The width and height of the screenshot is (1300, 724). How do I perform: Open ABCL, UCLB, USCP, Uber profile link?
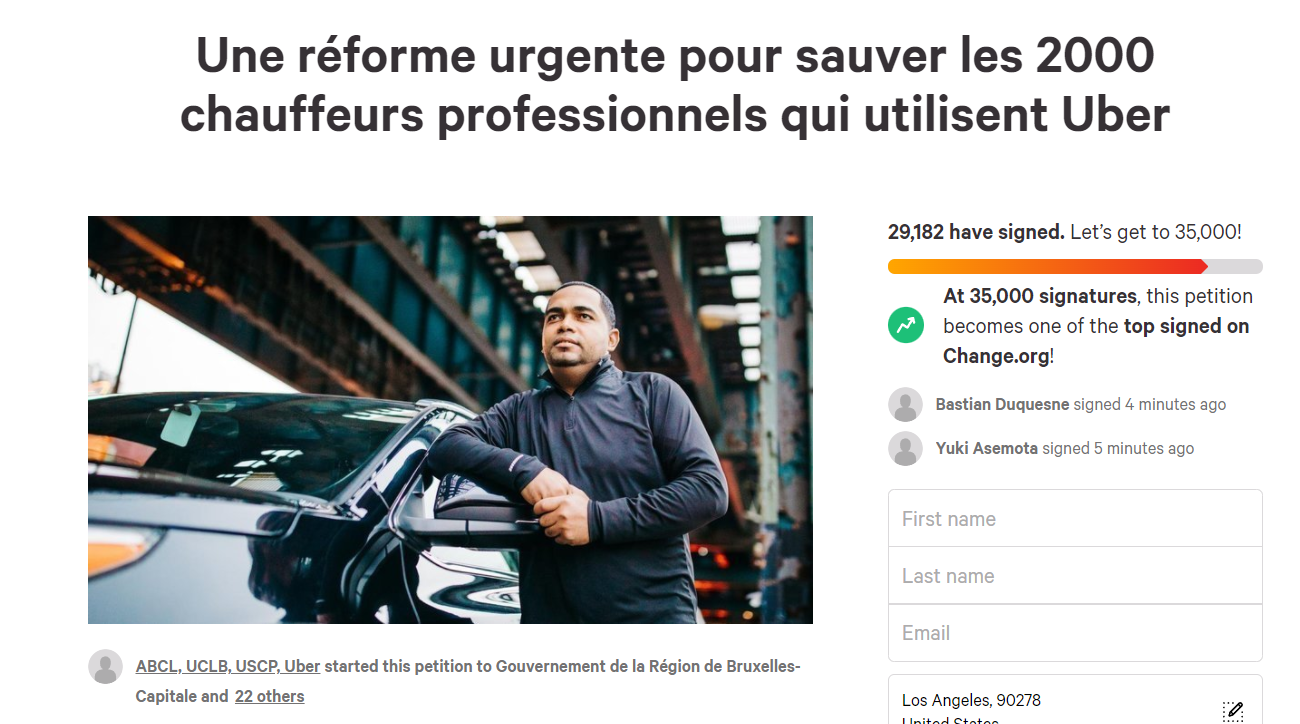point(228,666)
